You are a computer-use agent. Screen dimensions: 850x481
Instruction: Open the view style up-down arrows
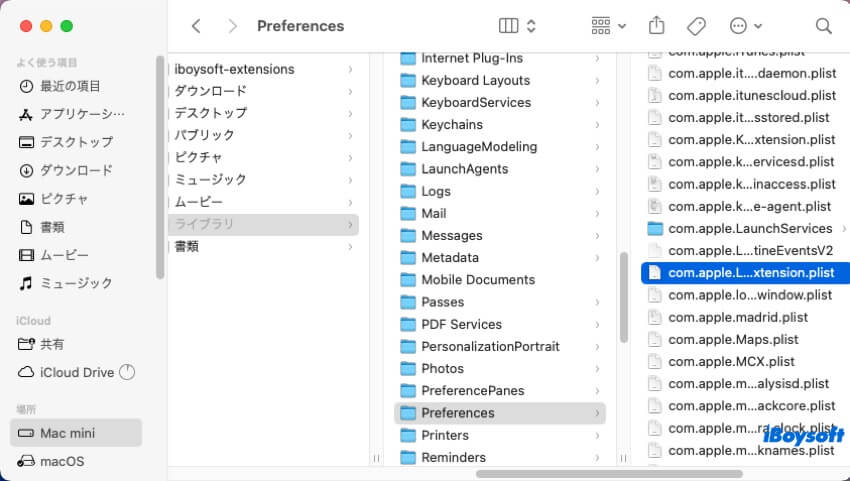tap(531, 26)
